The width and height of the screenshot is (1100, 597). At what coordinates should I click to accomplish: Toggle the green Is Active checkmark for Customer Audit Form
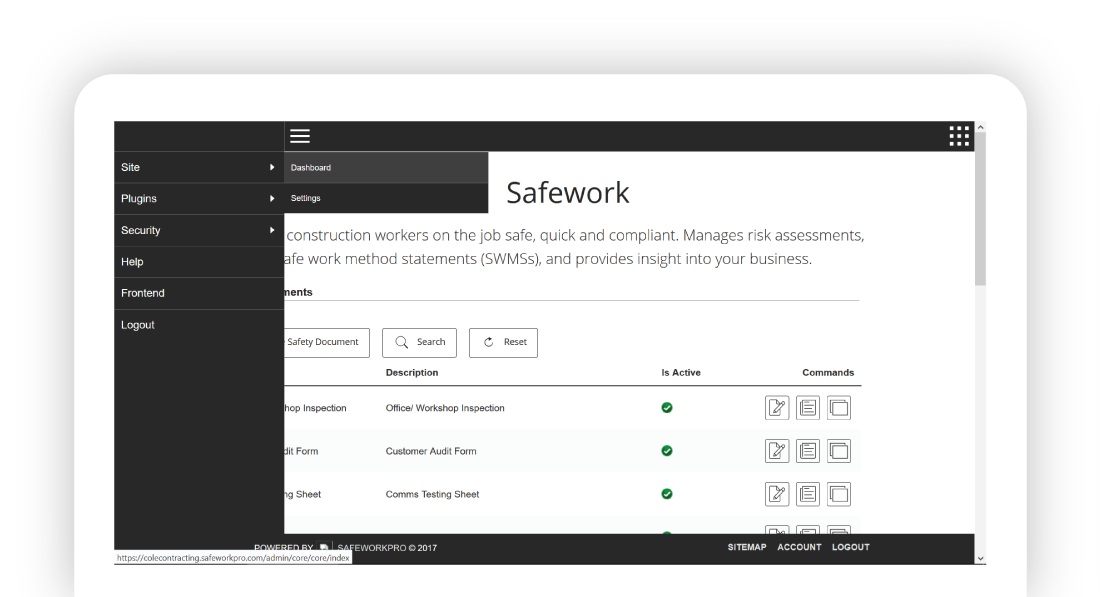pyautogui.click(x=666, y=450)
